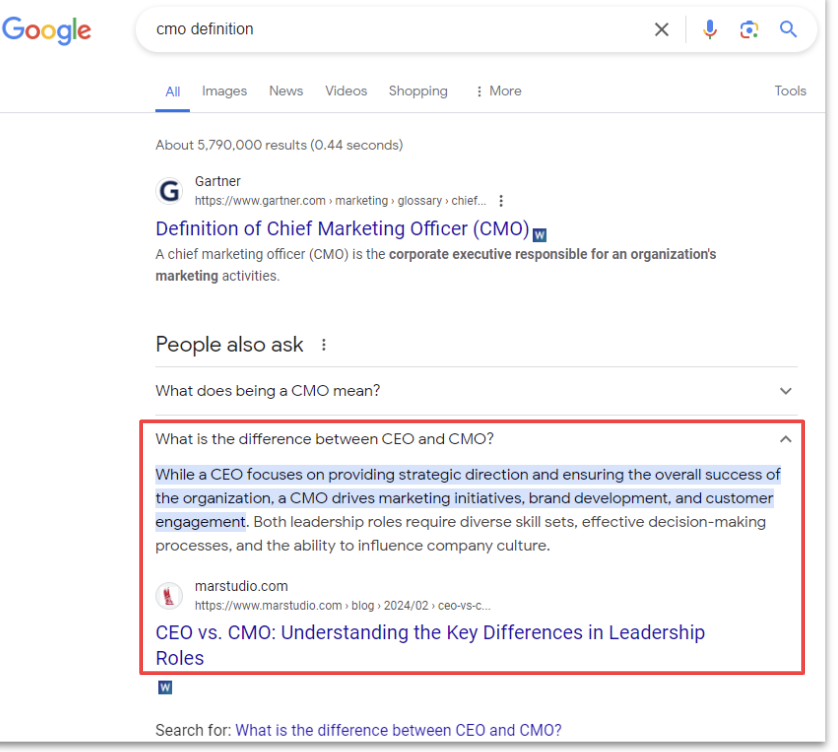Screen dimensions: 838x752
Task: Switch to the Shopping tab
Action: [x=418, y=91]
